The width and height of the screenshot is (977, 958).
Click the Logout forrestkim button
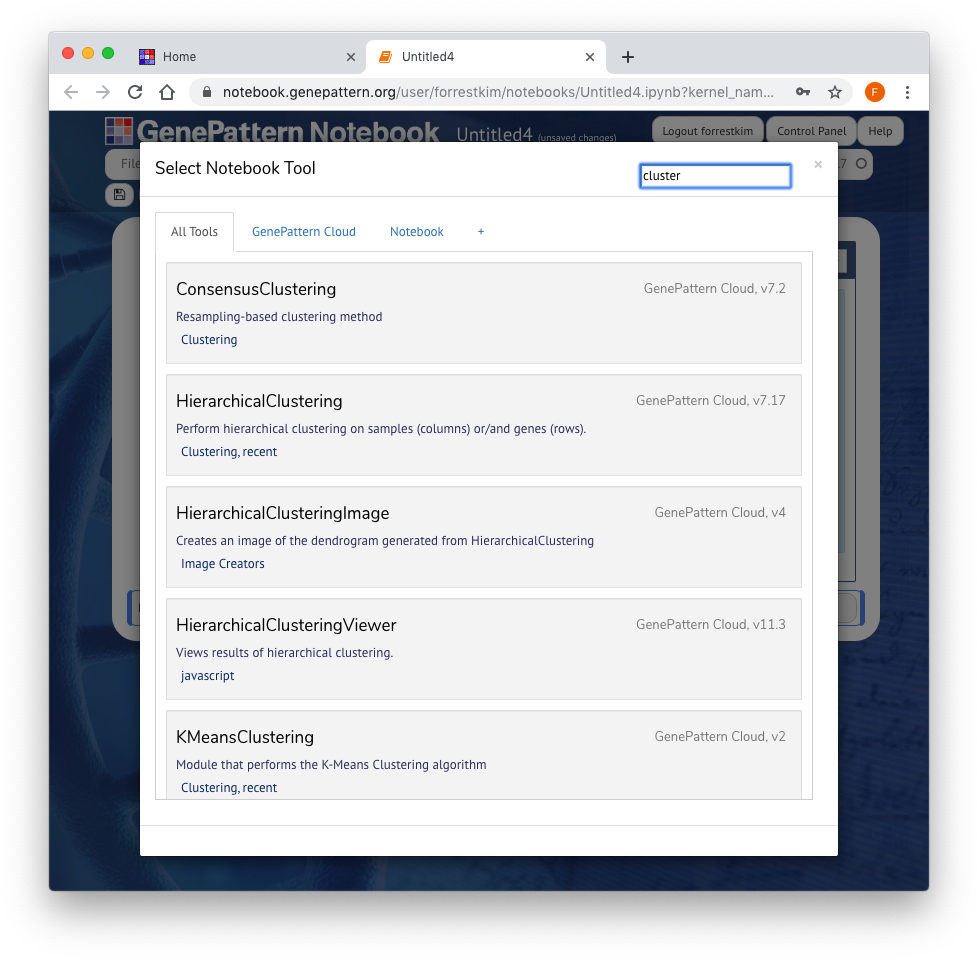pos(707,131)
